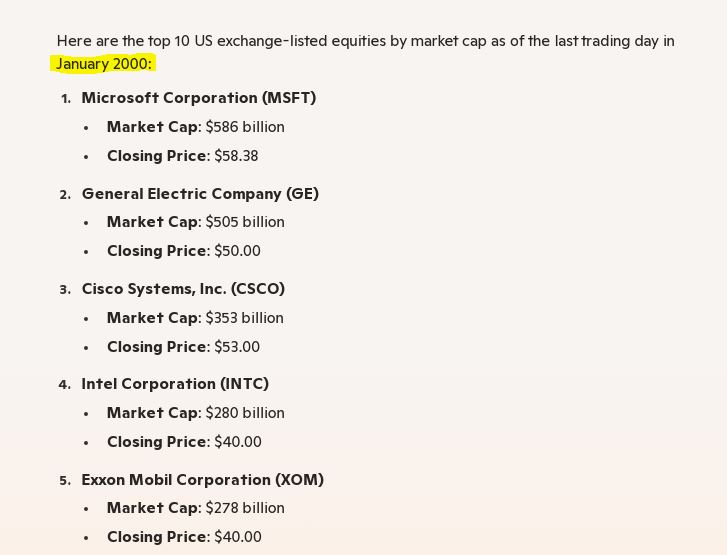Viewport: 727px width, 555px height.
Task: Click the $505 billion market cap value
Action: pos(245,222)
